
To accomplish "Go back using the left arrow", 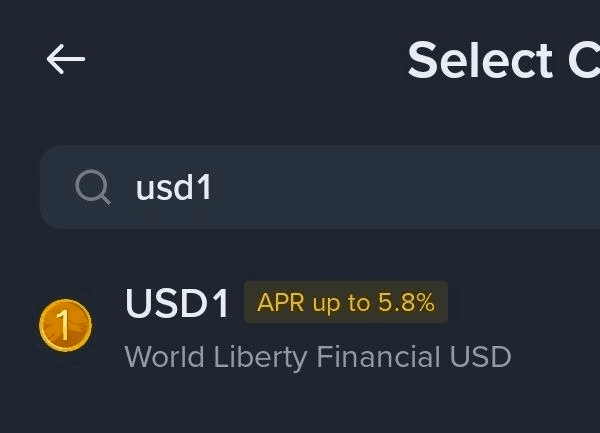I will coord(66,59).
